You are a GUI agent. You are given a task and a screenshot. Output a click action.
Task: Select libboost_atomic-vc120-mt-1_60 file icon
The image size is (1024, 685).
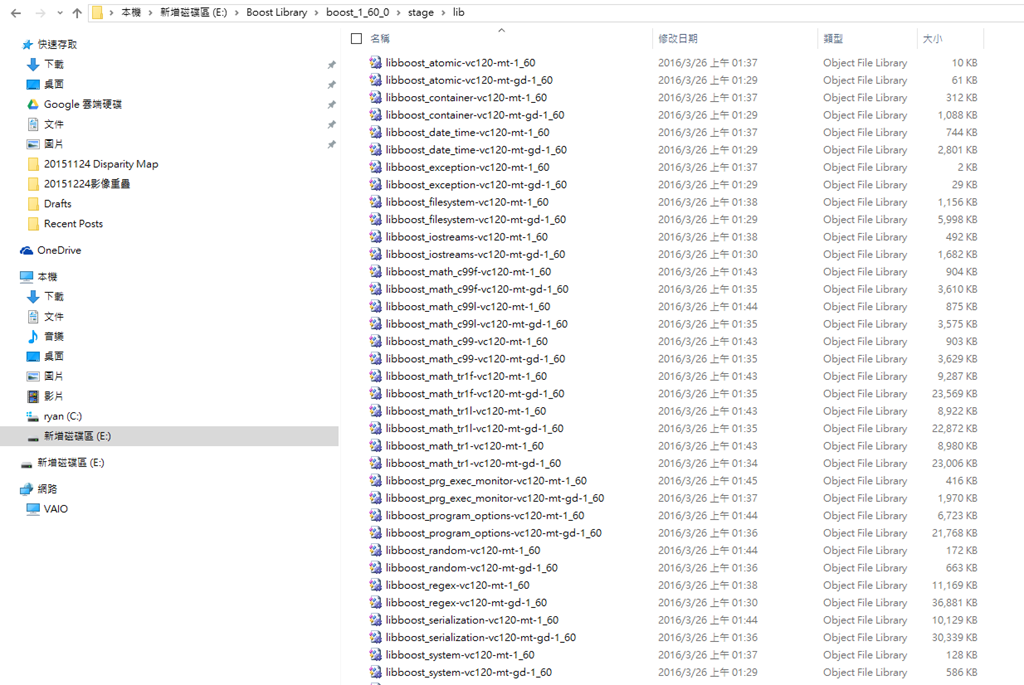point(376,63)
